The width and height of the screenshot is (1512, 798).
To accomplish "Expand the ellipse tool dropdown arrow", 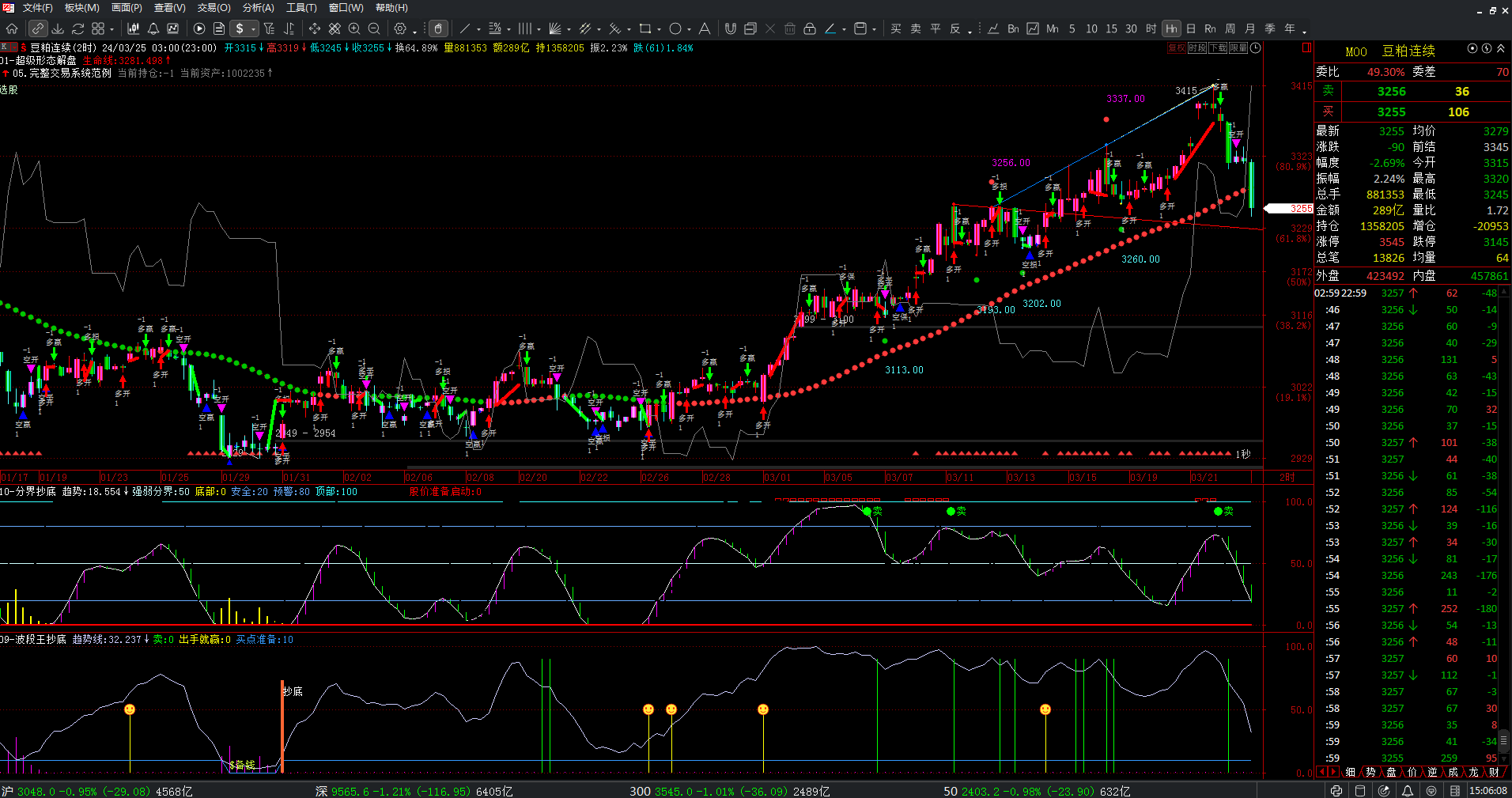I will coord(689,29).
